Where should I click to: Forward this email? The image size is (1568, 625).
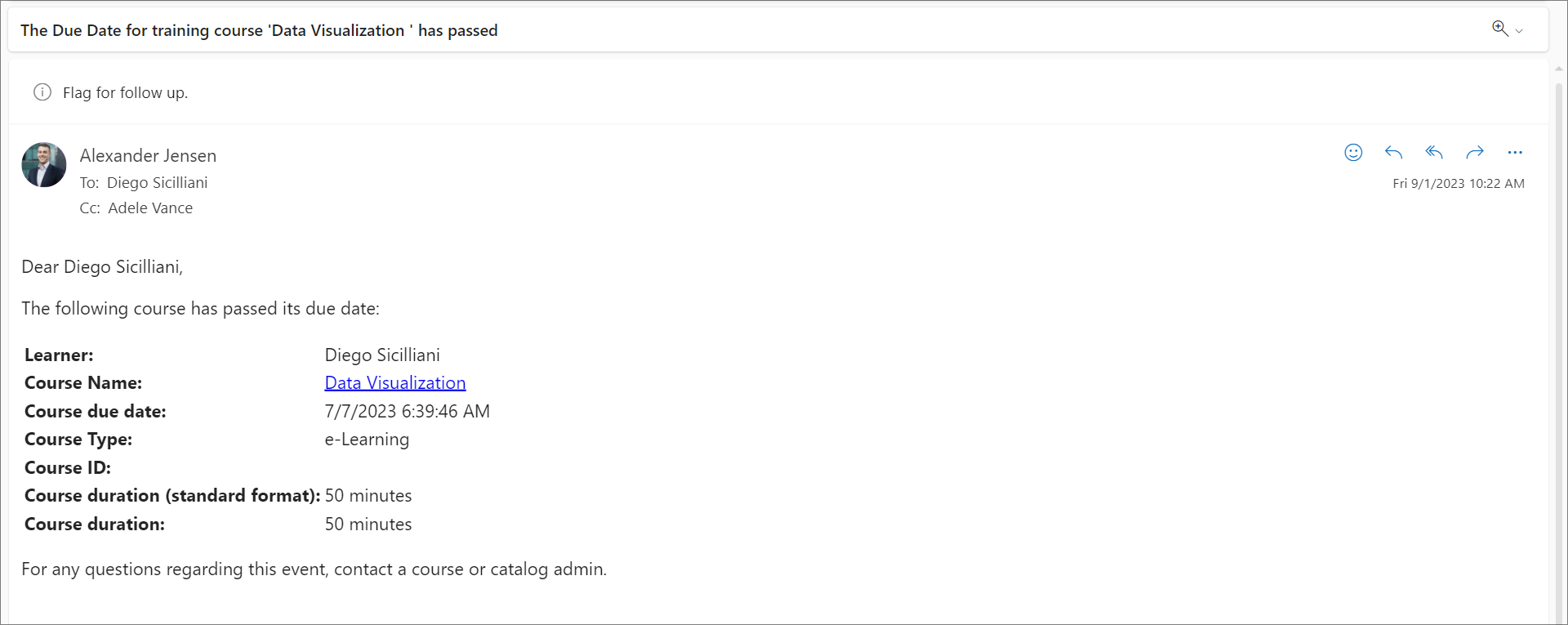pyautogui.click(x=1474, y=153)
